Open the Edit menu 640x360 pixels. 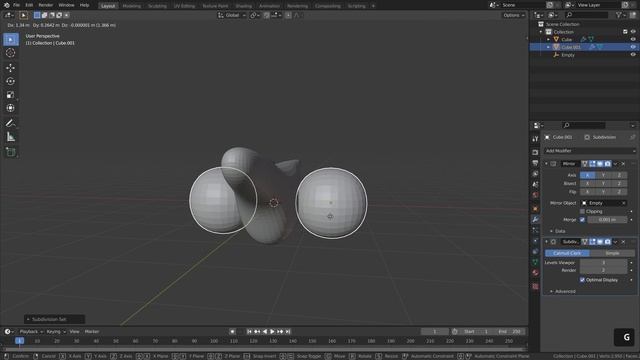(29, 5)
